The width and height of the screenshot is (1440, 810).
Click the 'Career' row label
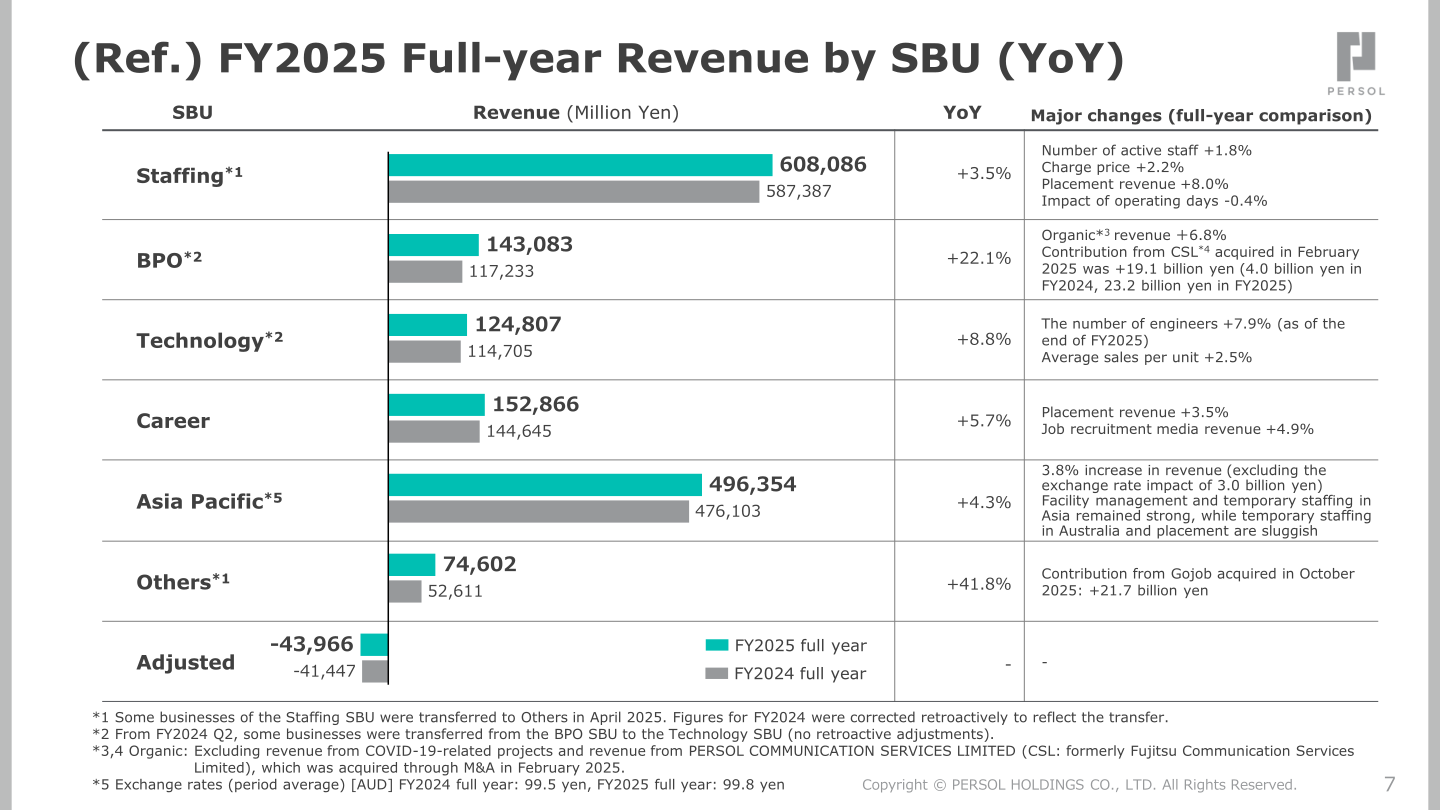coord(173,421)
